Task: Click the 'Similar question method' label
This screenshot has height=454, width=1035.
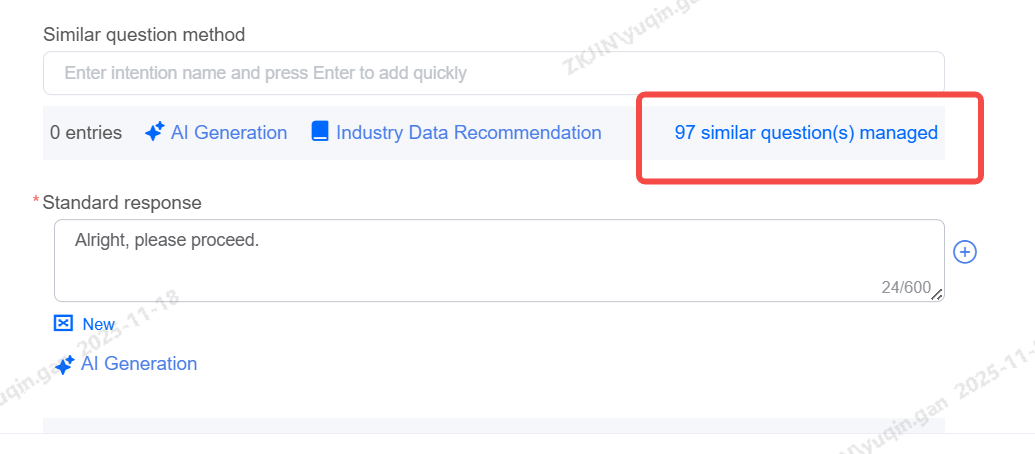Action: click(144, 35)
